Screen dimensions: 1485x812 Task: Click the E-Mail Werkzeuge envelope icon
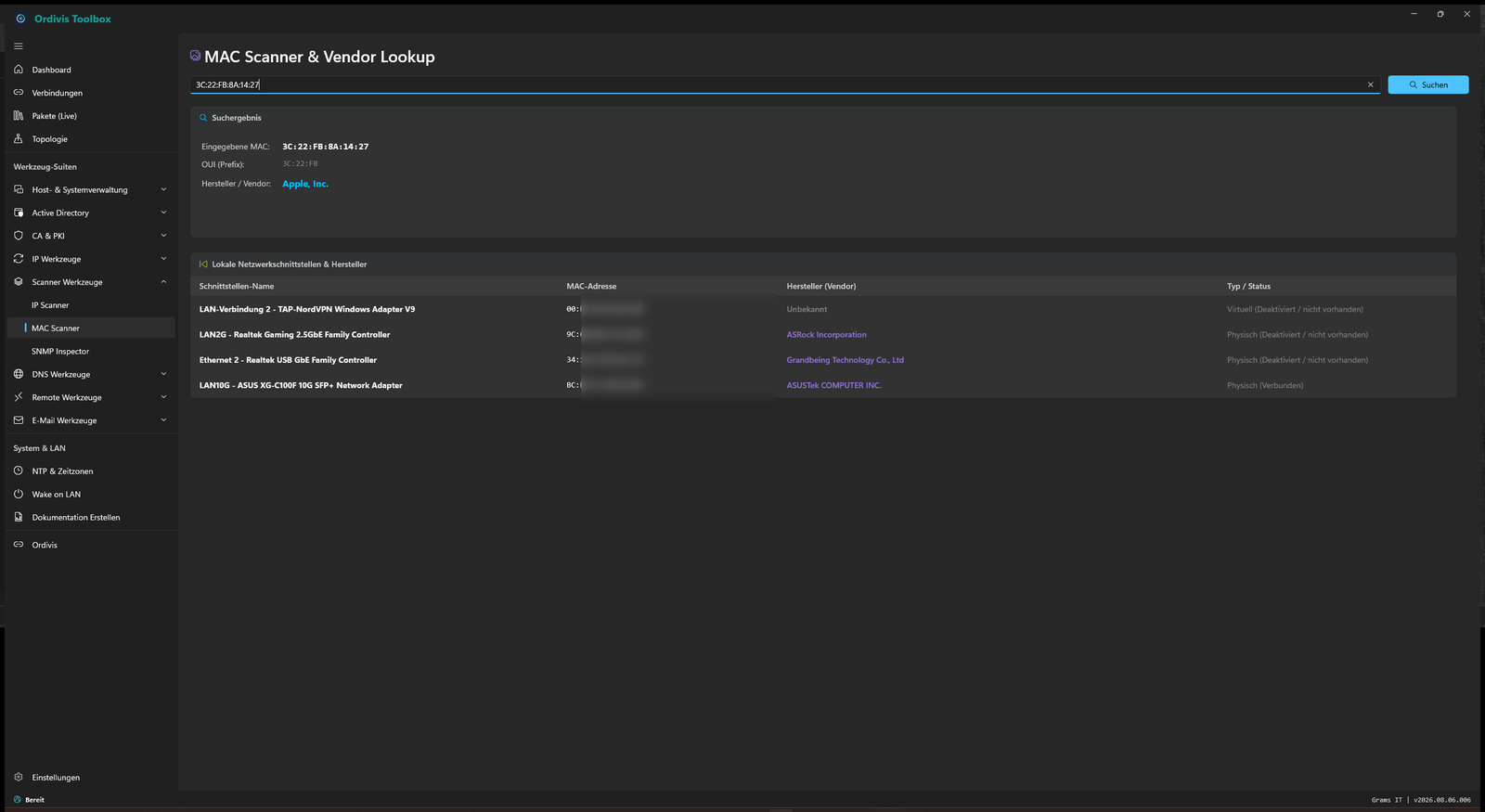pyautogui.click(x=19, y=420)
